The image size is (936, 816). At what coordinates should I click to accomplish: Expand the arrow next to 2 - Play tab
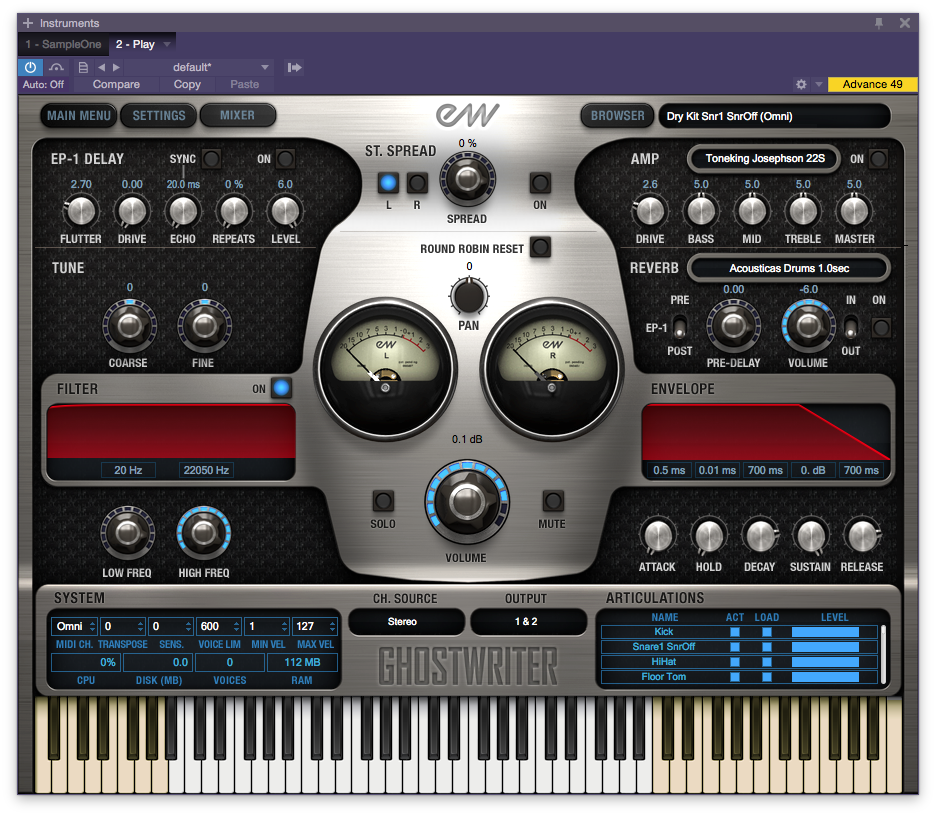pos(167,44)
